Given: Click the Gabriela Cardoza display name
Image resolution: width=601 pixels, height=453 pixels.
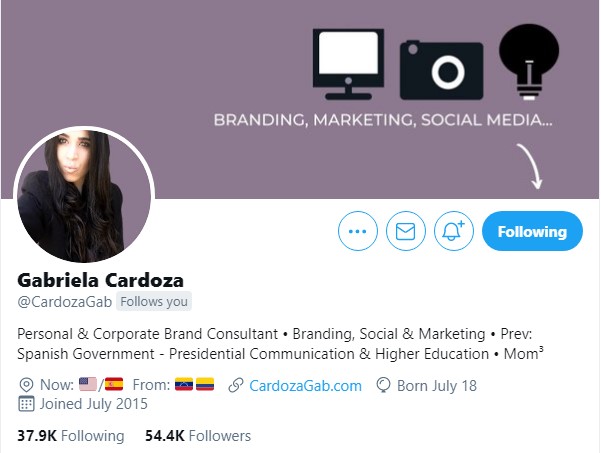Looking at the screenshot, I should (x=100, y=280).
